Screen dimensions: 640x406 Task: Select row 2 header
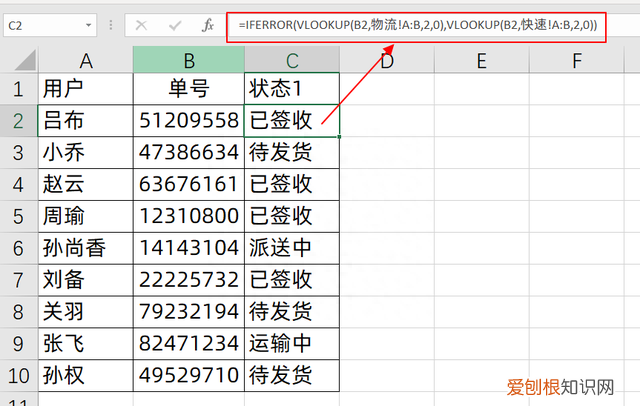click(x=19, y=120)
